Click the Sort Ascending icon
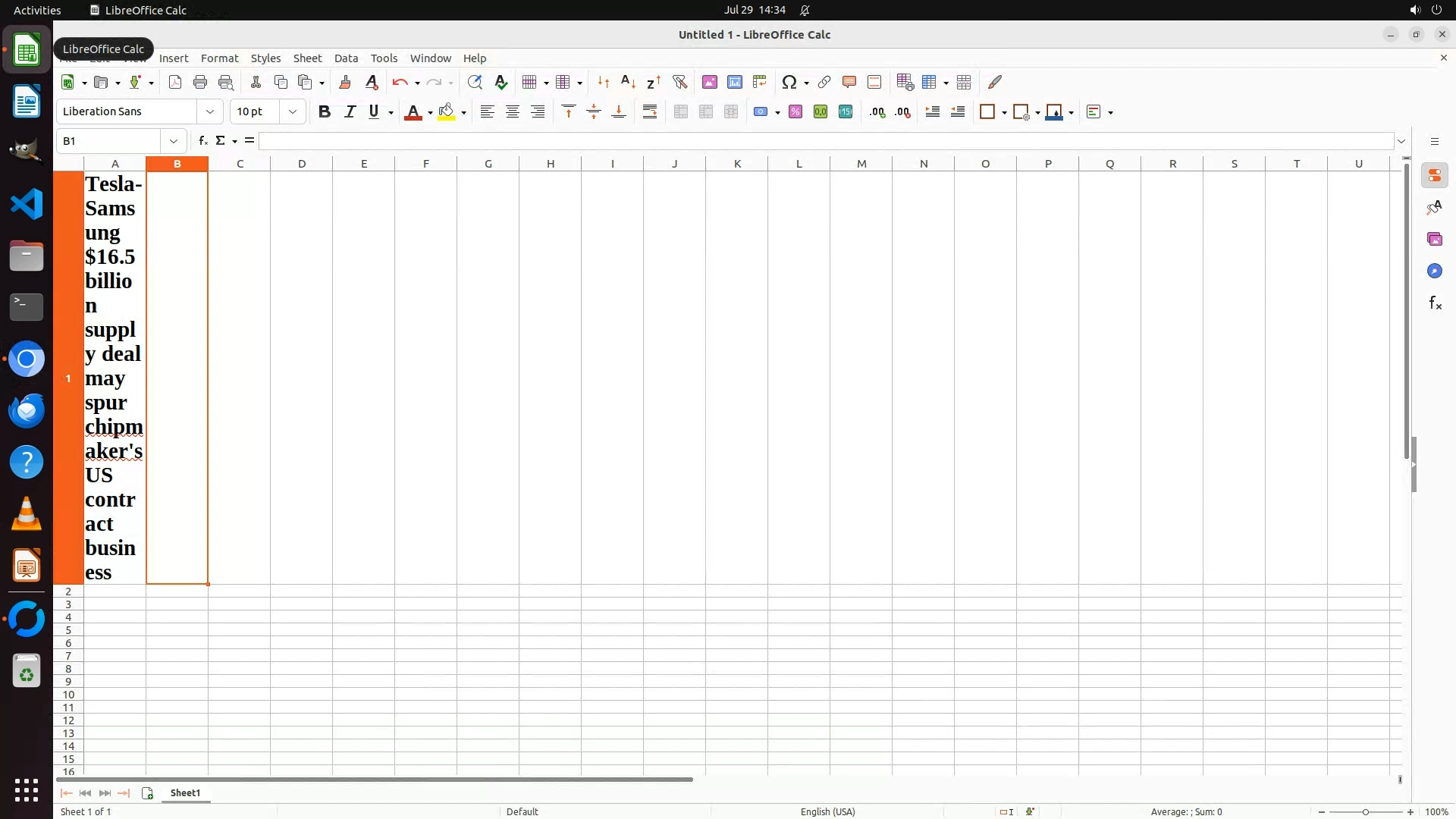This screenshot has height=819, width=1456. (x=628, y=82)
